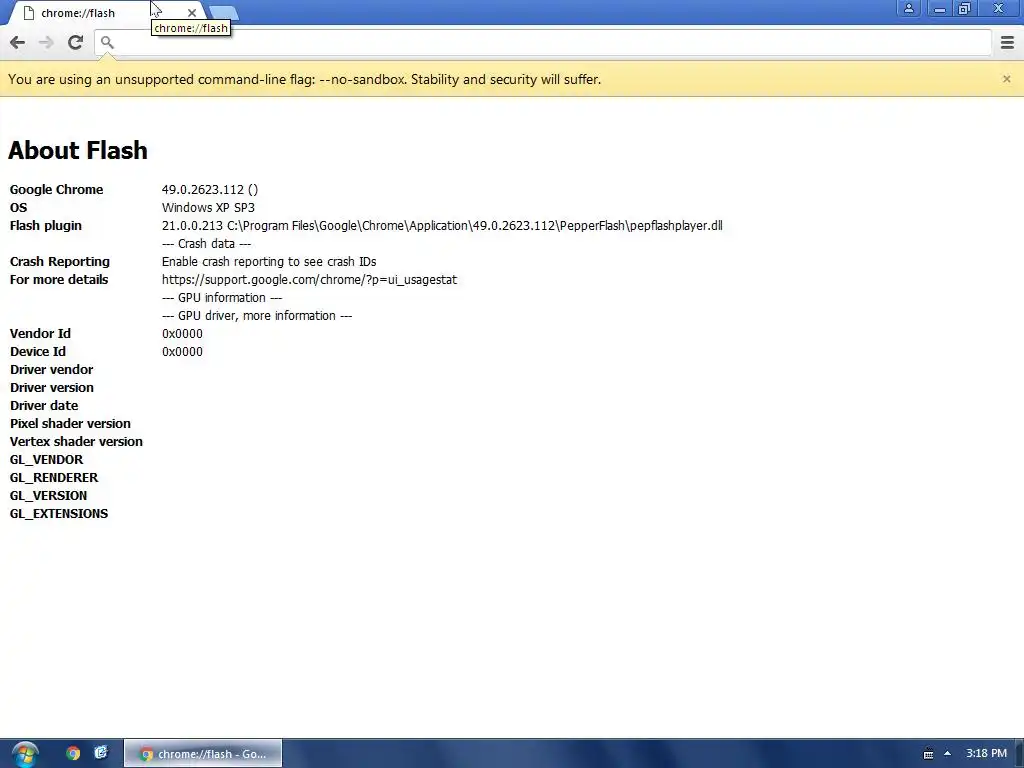Viewport: 1024px width, 768px height.
Task: Go back using the back arrow
Action: point(18,42)
